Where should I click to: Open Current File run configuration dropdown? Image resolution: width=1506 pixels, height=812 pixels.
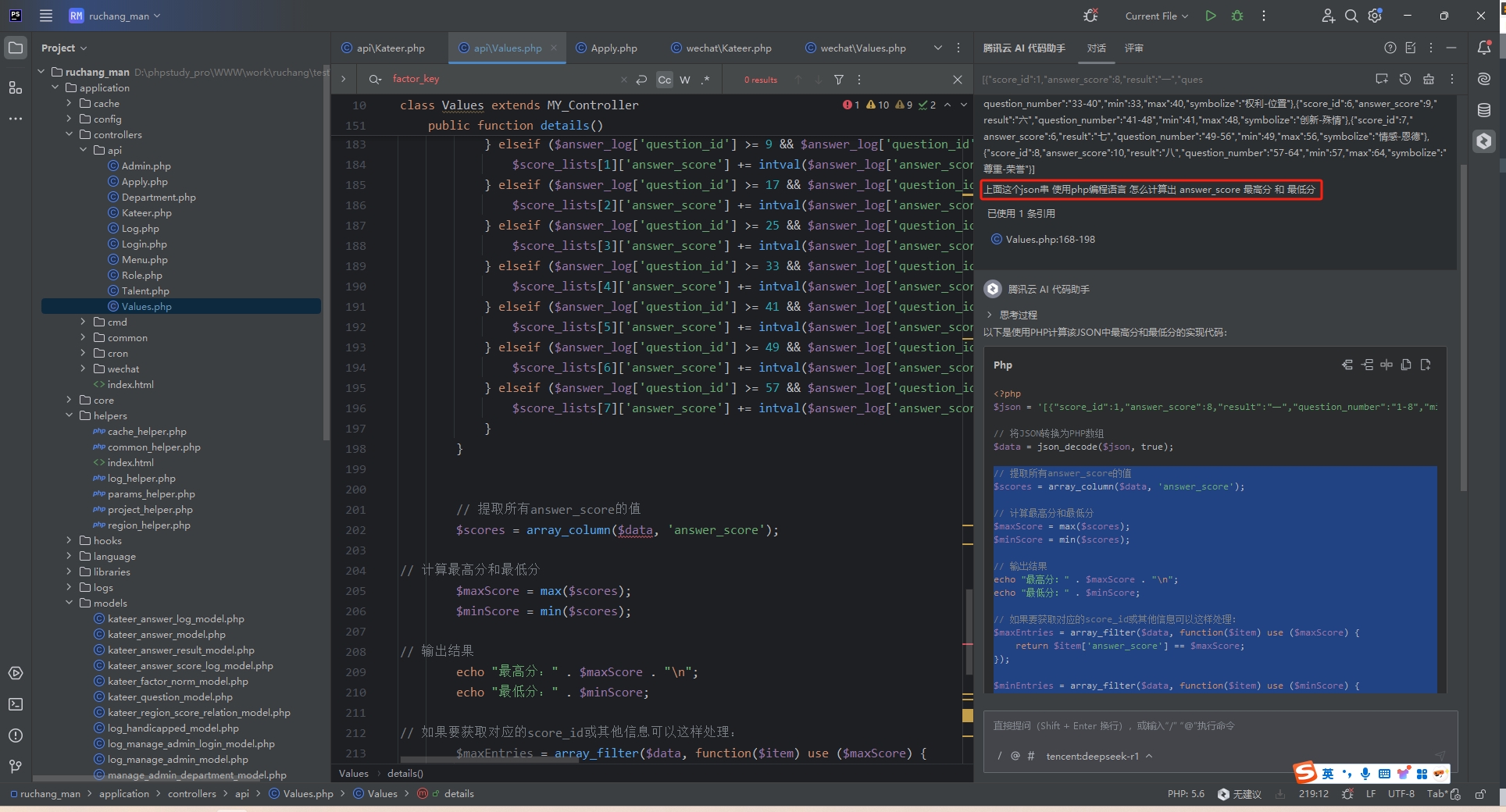pos(1156,16)
